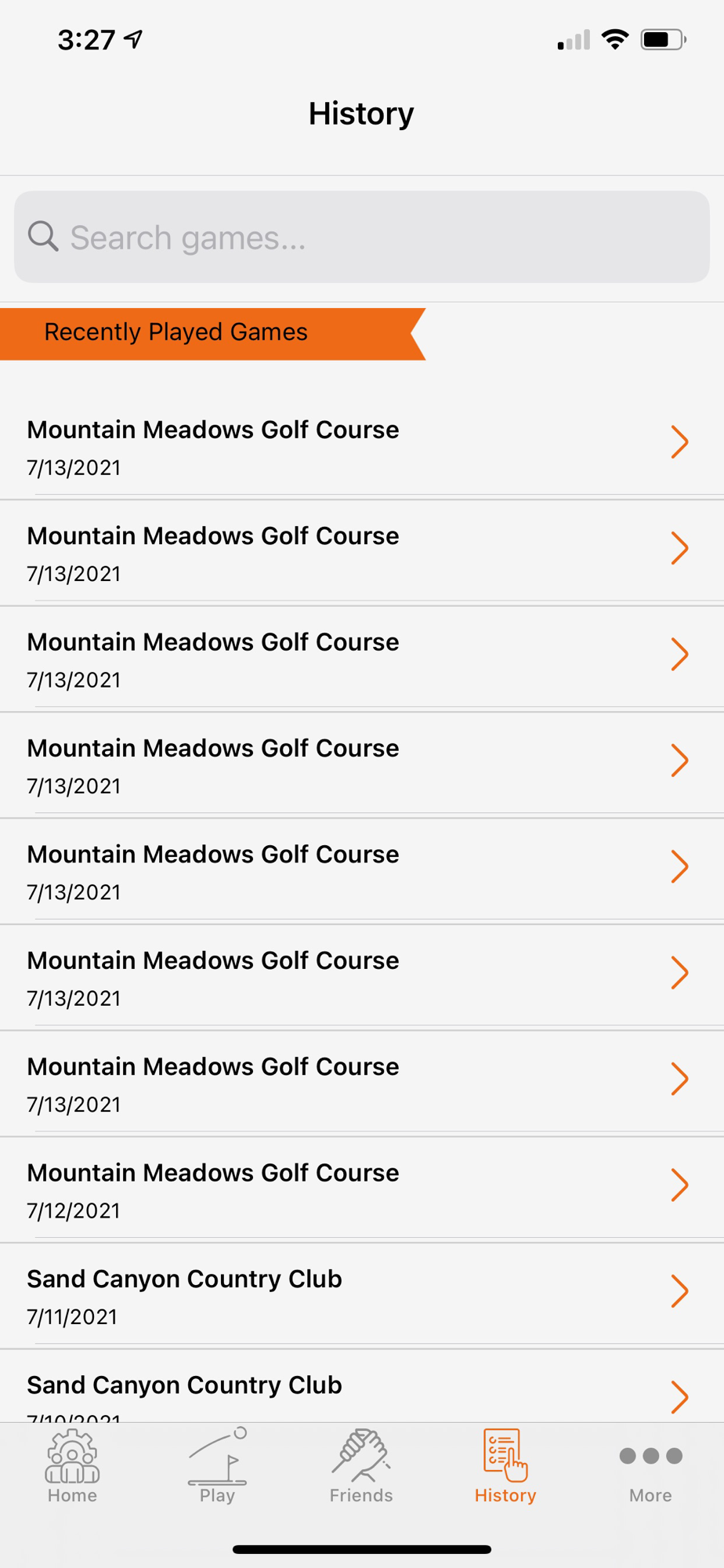724x1568 pixels.
Task: Open the second Mountain Meadows 7/13/2021 game
Action: click(x=362, y=553)
